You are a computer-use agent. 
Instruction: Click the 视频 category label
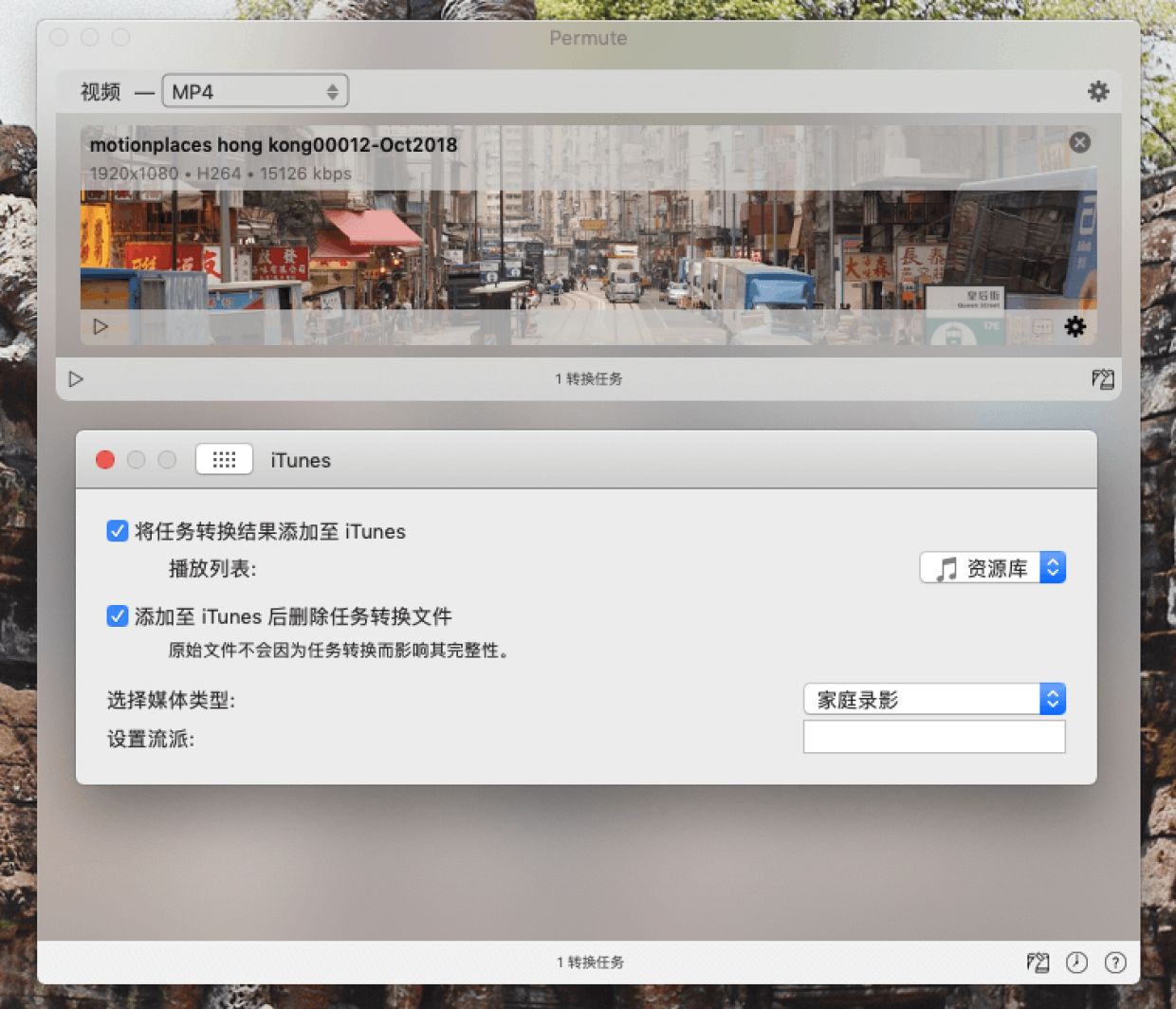[x=101, y=92]
